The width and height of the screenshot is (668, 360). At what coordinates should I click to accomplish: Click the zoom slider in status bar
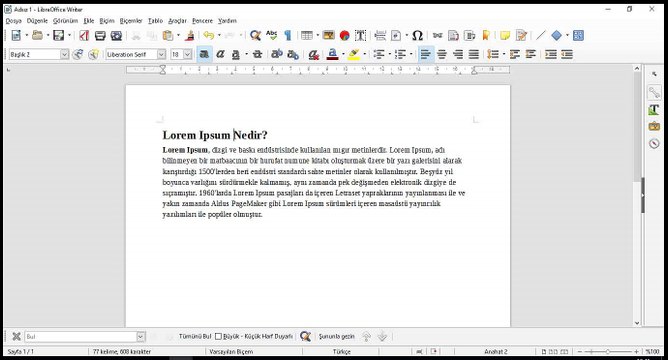click(608, 351)
